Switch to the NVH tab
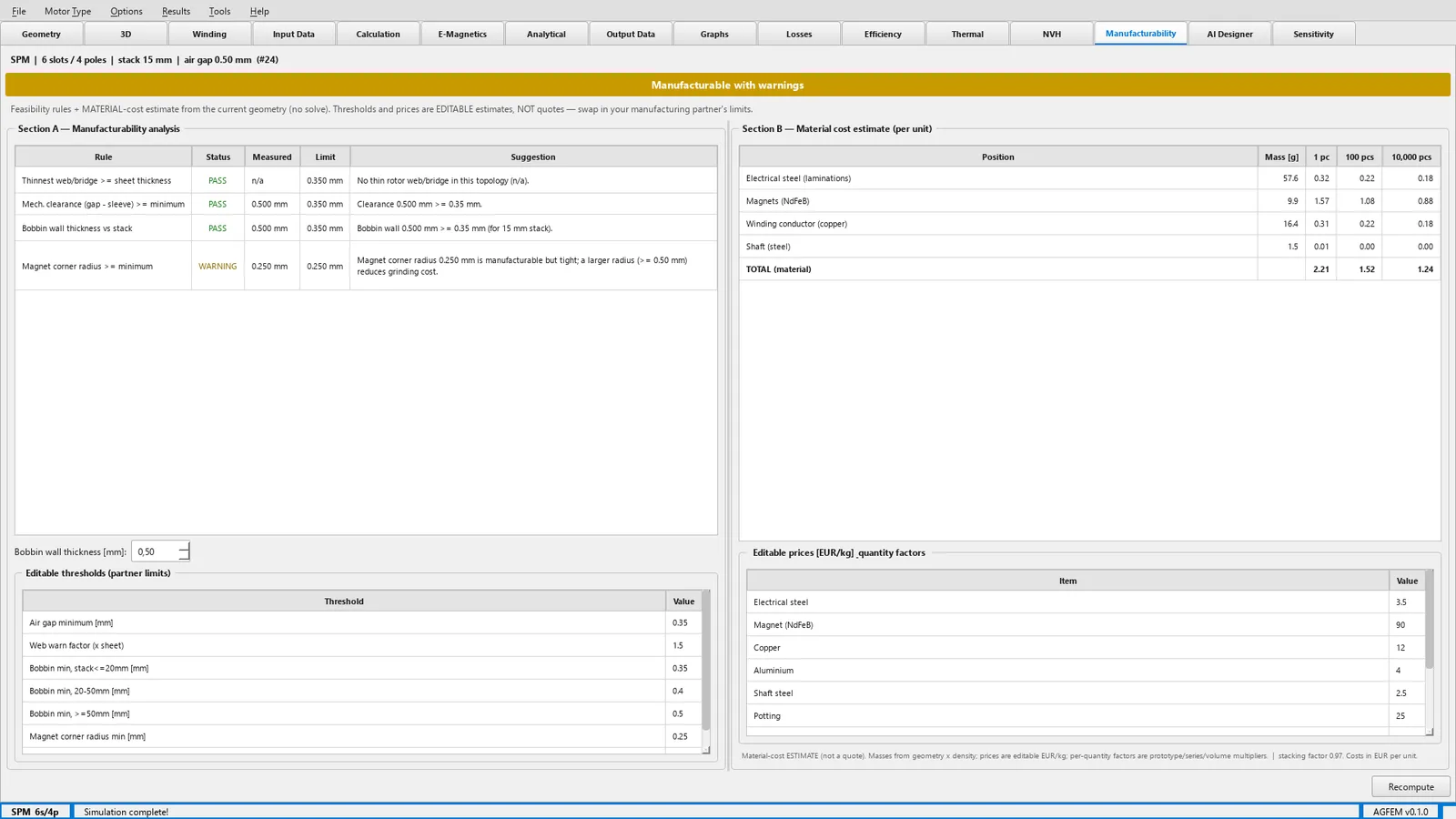 [1052, 34]
